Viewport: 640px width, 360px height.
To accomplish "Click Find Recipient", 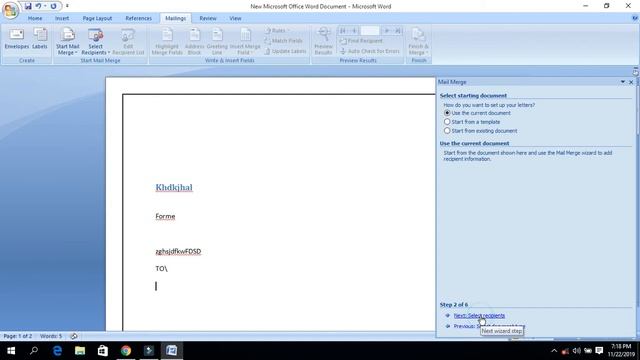I will [x=361, y=41].
